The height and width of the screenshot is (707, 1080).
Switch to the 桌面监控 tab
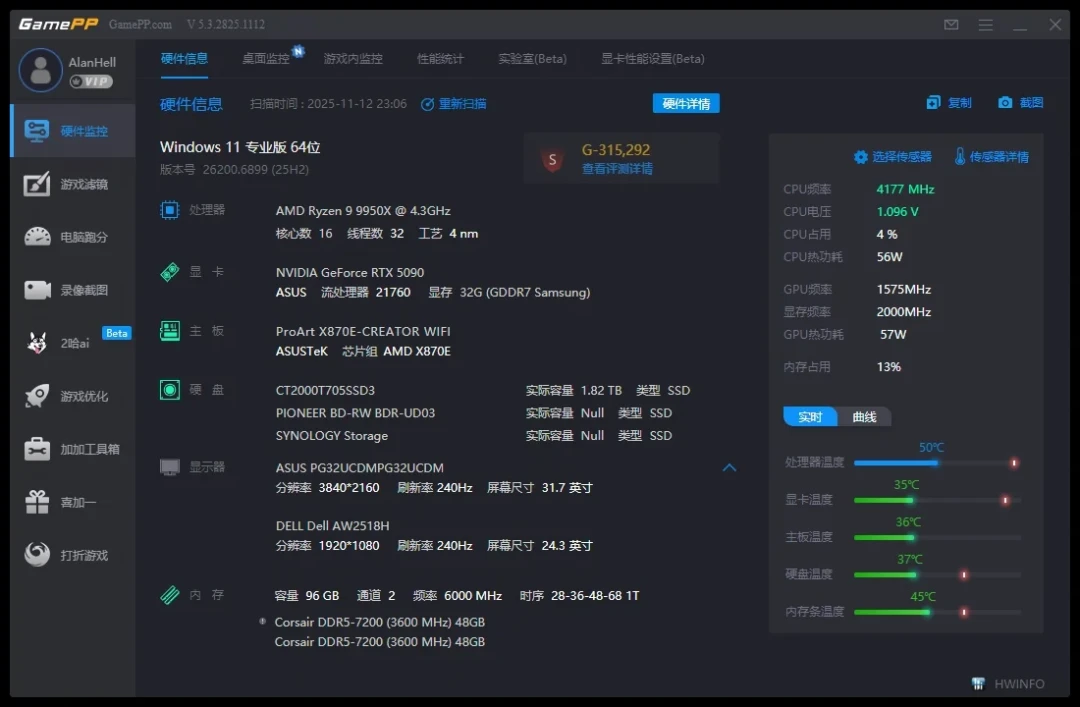[x=266, y=59]
